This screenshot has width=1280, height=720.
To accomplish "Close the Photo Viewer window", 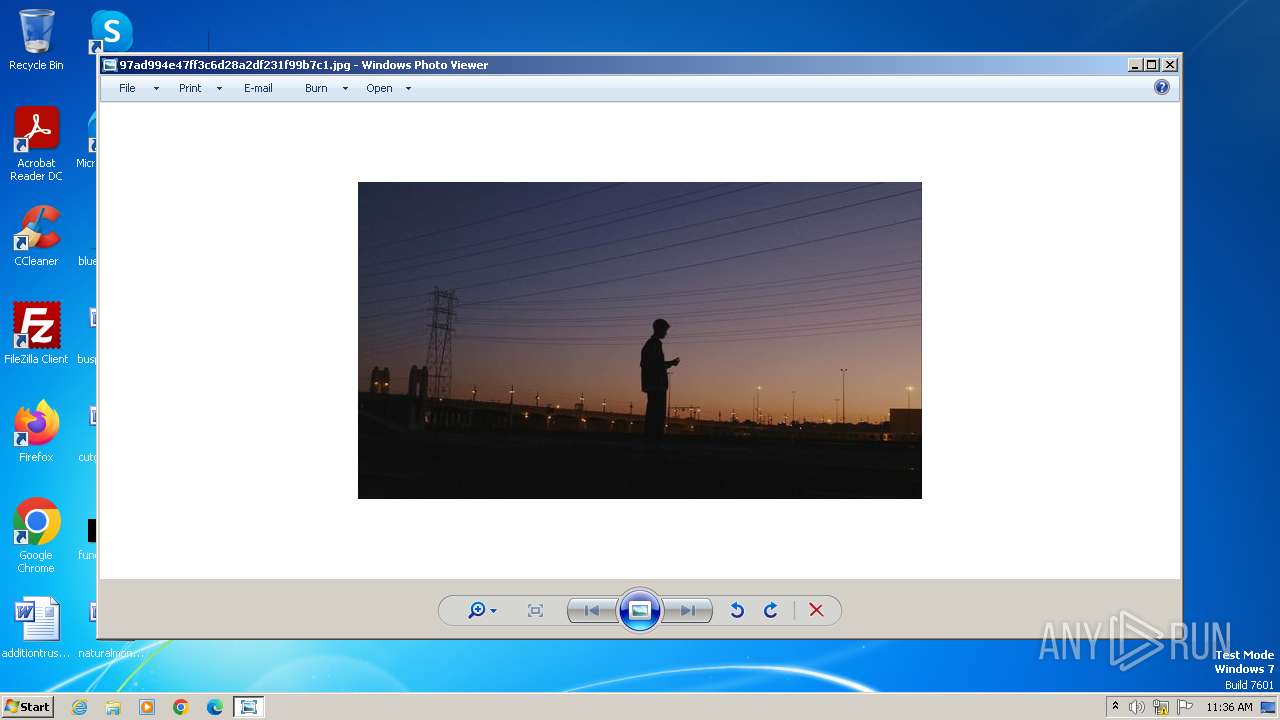I will [x=1170, y=65].
